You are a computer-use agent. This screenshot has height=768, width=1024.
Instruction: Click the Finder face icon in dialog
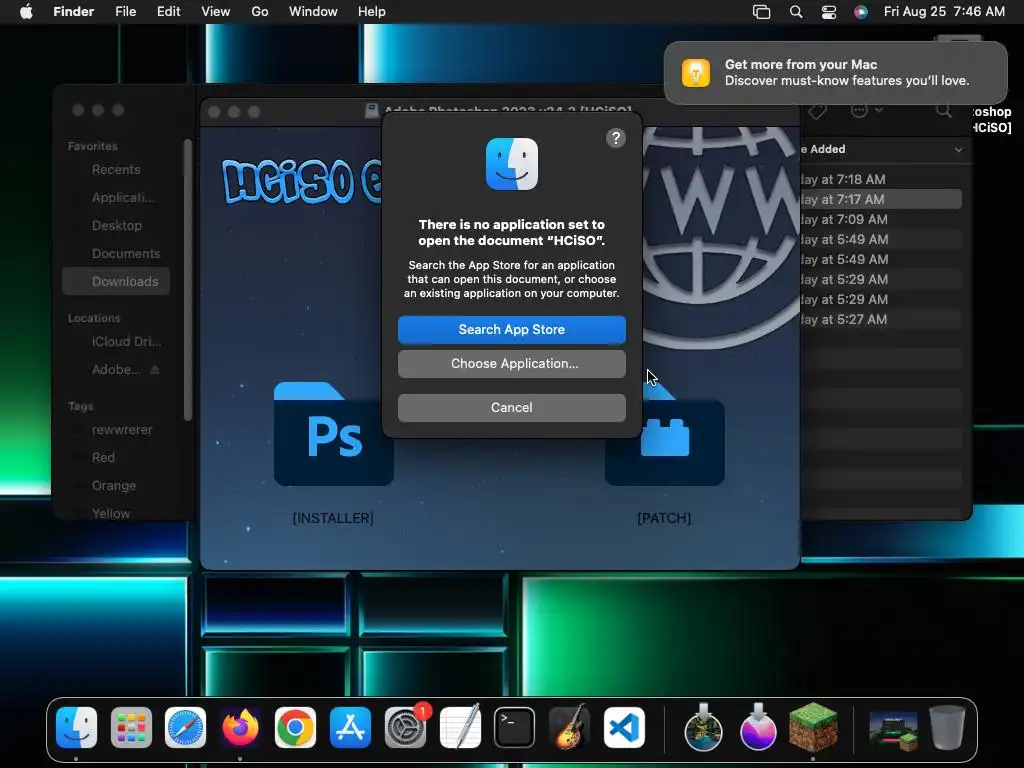click(x=511, y=164)
